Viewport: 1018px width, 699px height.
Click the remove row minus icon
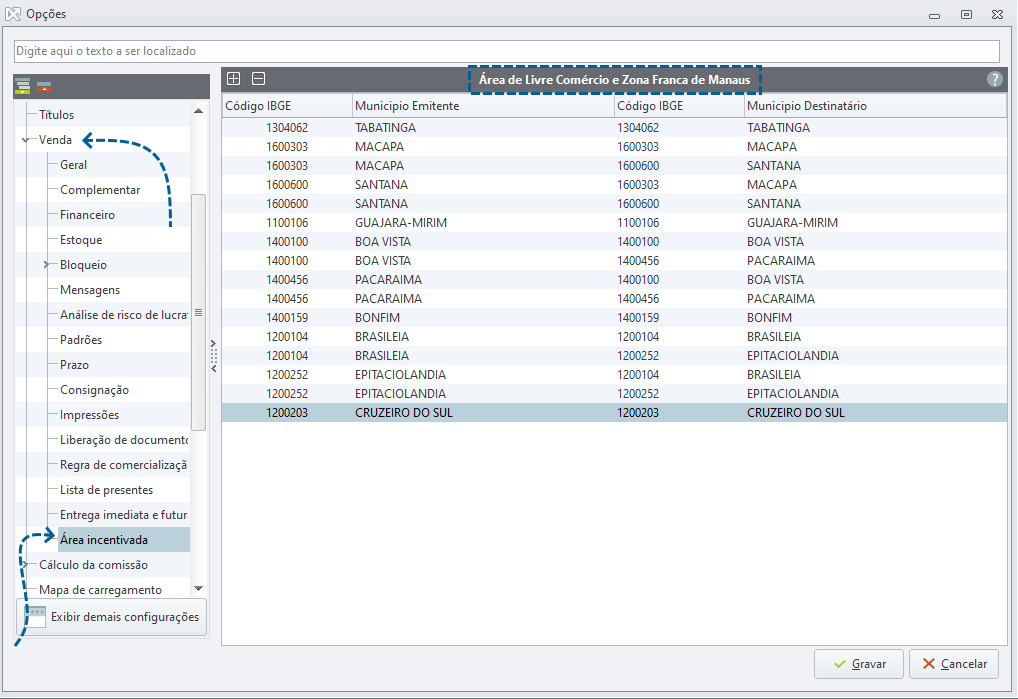258,79
